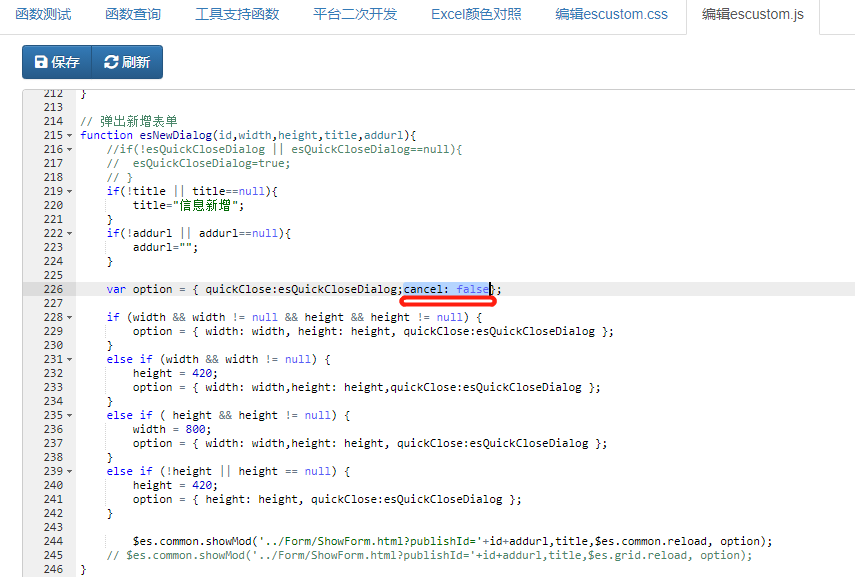Click the option assignment on line 229
The width and height of the screenshot is (855, 577).
[x=373, y=331]
